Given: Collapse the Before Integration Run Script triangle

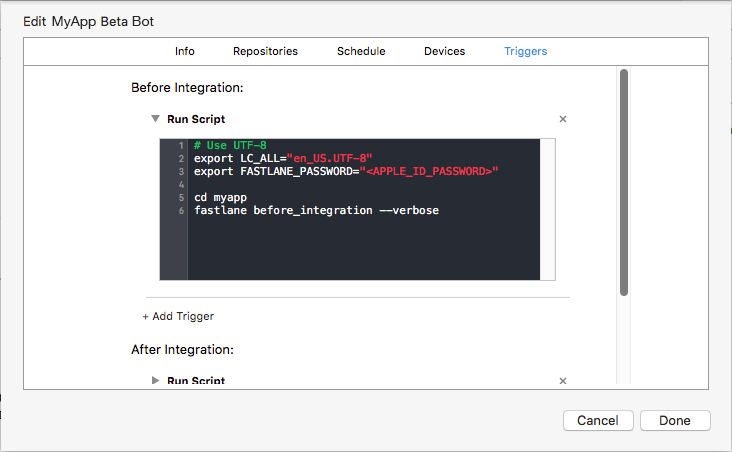Looking at the screenshot, I should coord(155,118).
